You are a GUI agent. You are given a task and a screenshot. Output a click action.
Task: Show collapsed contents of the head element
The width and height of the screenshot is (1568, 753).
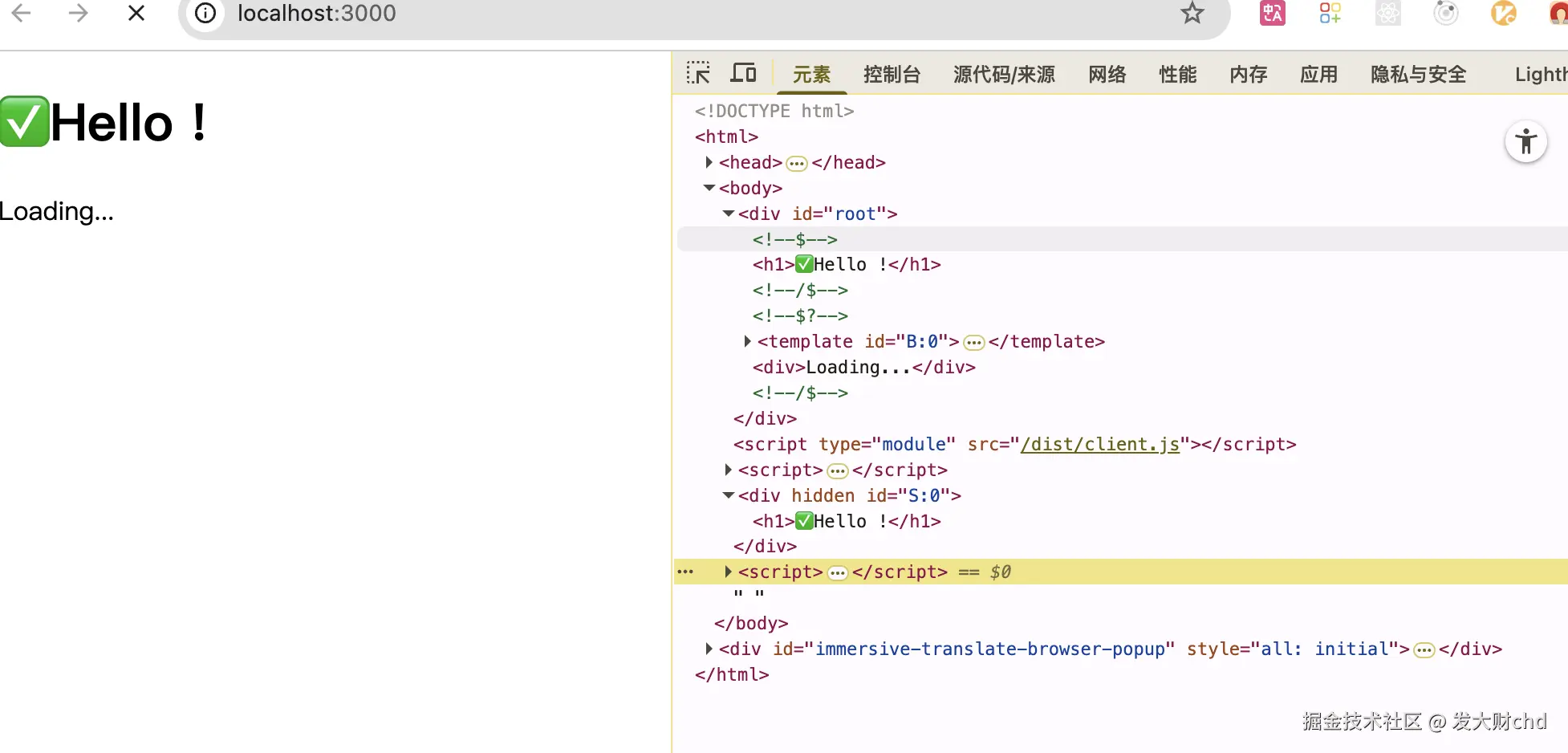[x=797, y=164]
